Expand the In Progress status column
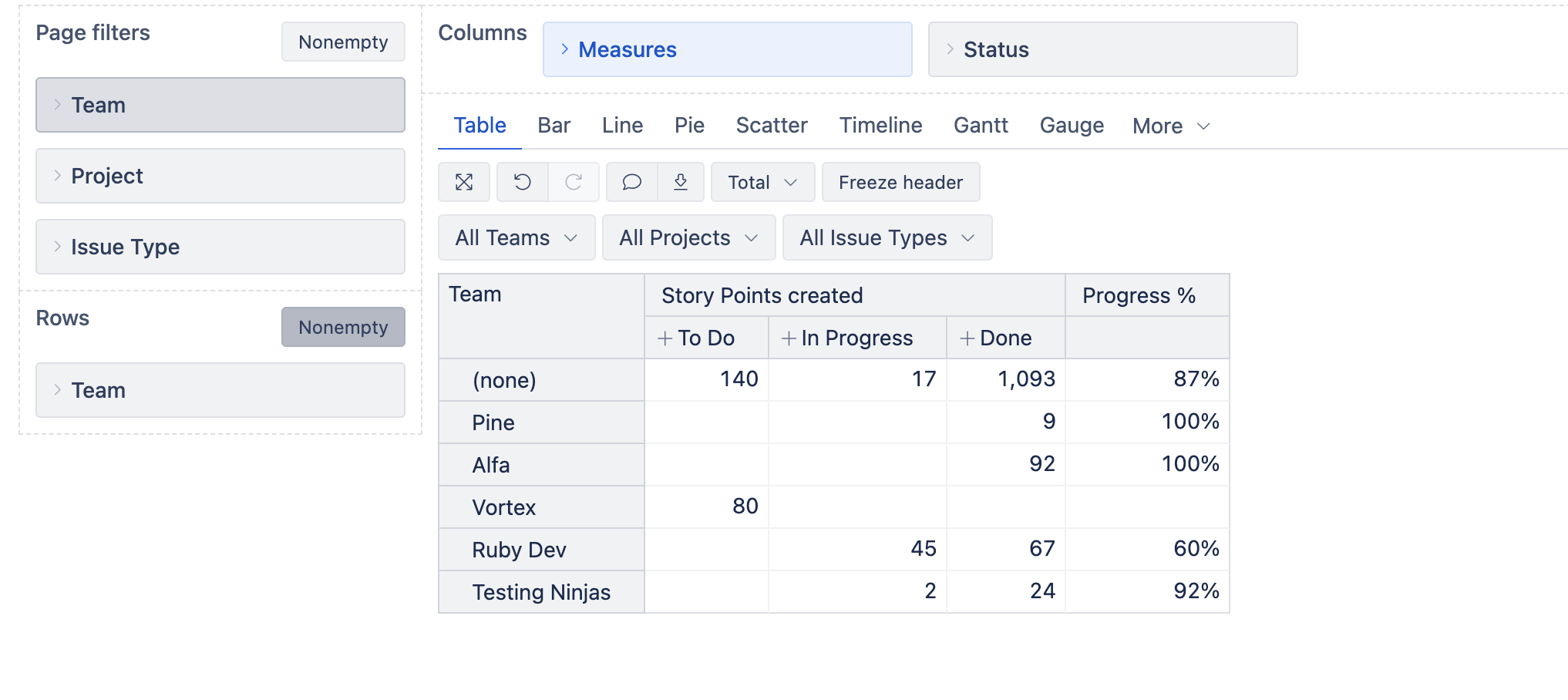1568x700 pixels. coord(789,338)
